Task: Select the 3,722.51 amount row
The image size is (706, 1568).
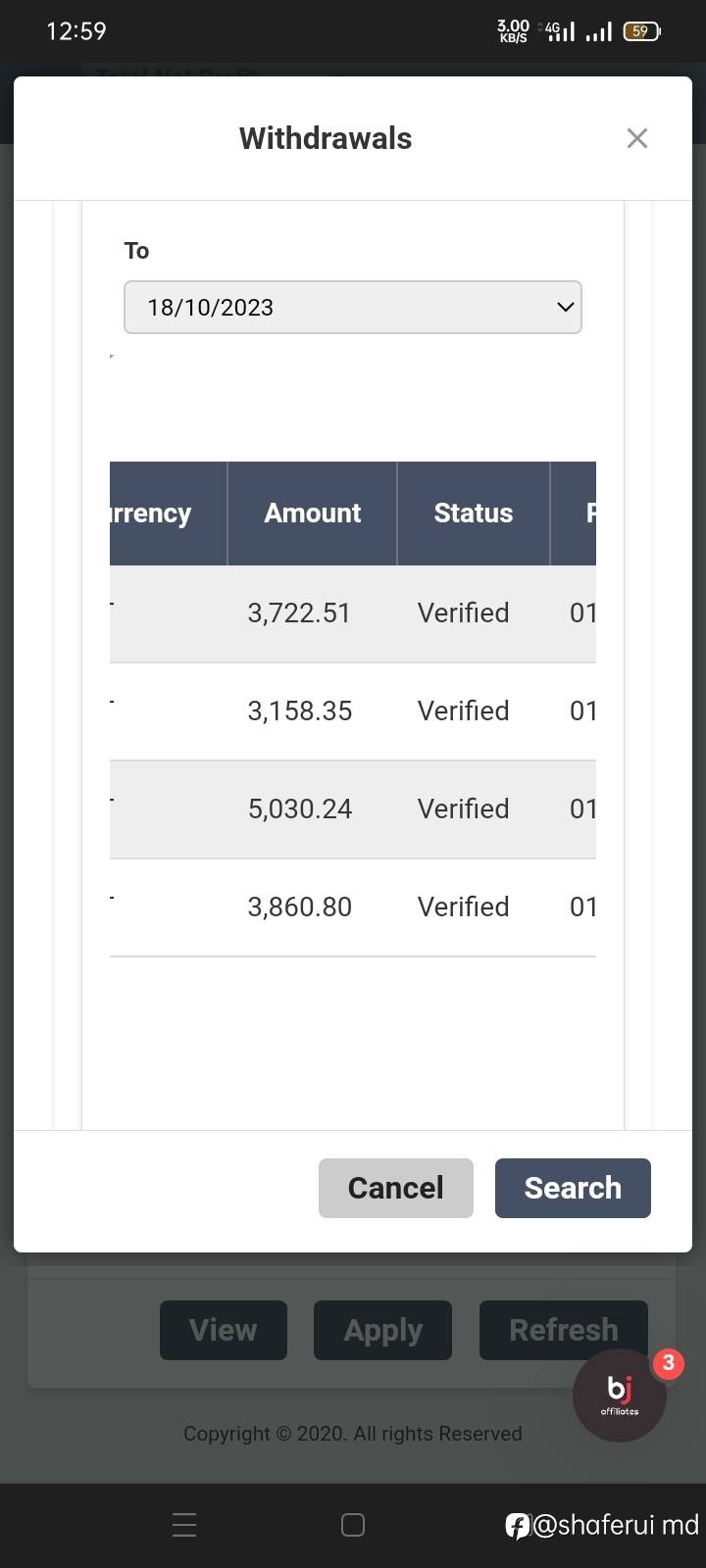Action: [299, 613]
